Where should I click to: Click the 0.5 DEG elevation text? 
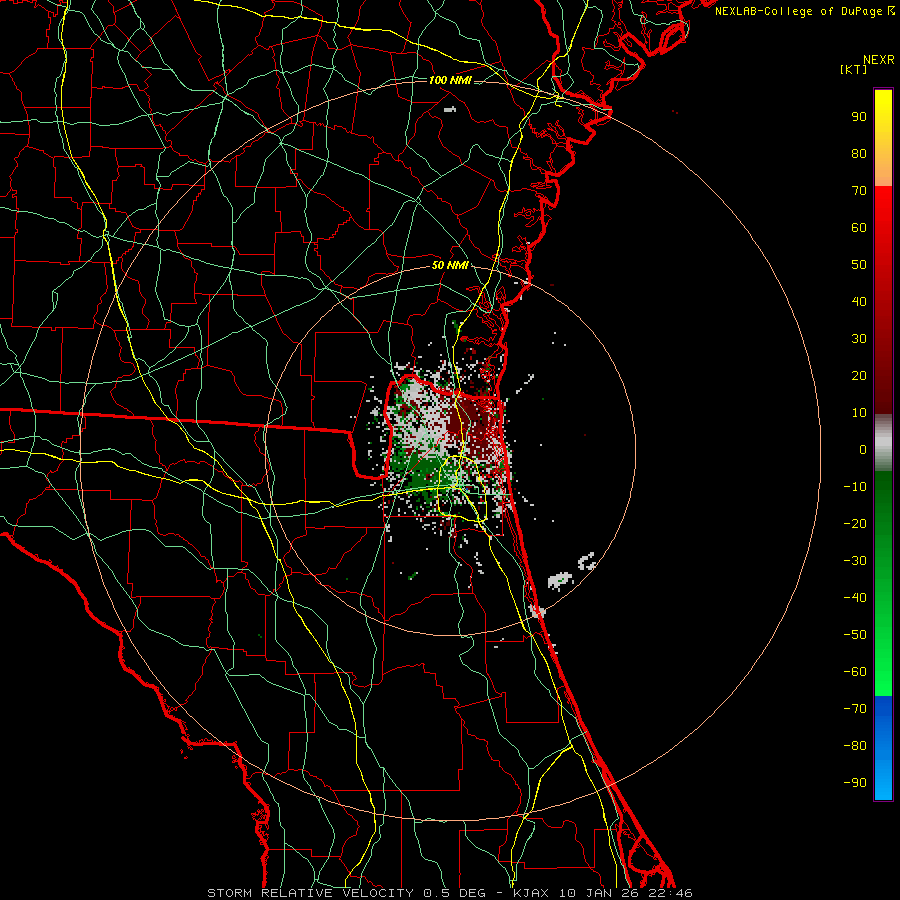coord(455,893)
